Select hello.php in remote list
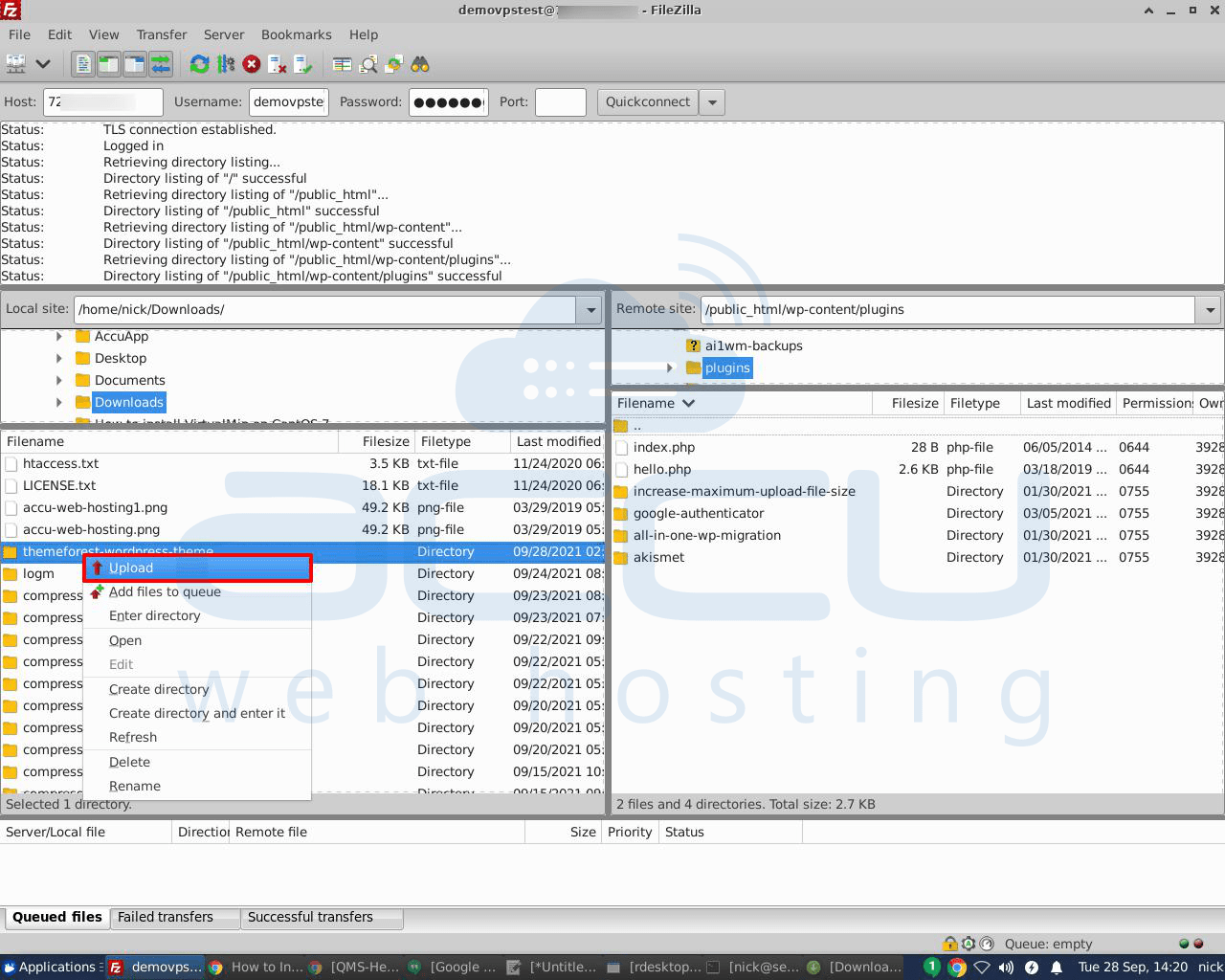Viewport: 1225px width, 980px height. [918, 469]
